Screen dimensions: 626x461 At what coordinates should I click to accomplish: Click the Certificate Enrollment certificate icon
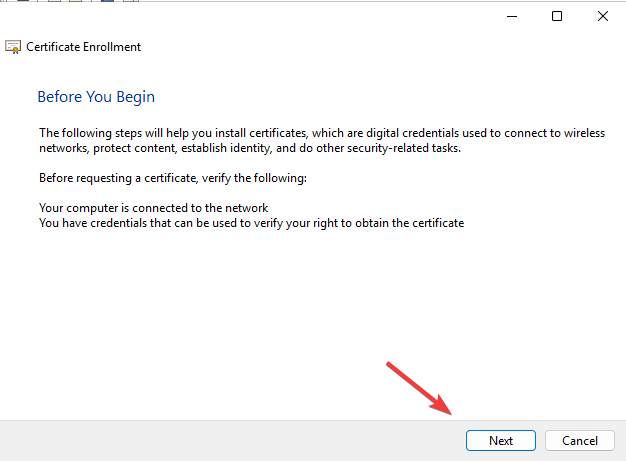(x=13, y=47)
